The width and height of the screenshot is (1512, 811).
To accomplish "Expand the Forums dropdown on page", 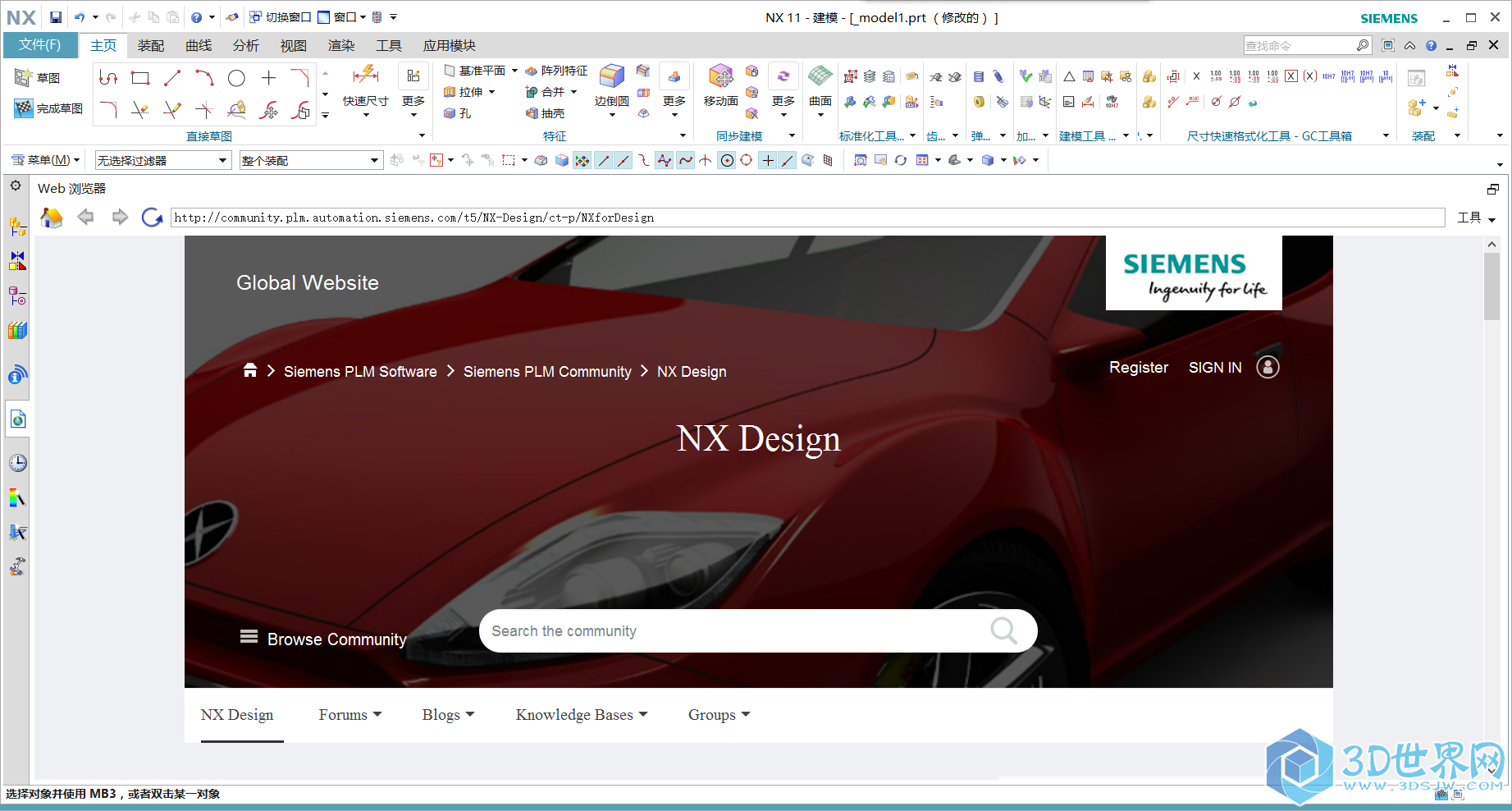I will click(350, 715).
